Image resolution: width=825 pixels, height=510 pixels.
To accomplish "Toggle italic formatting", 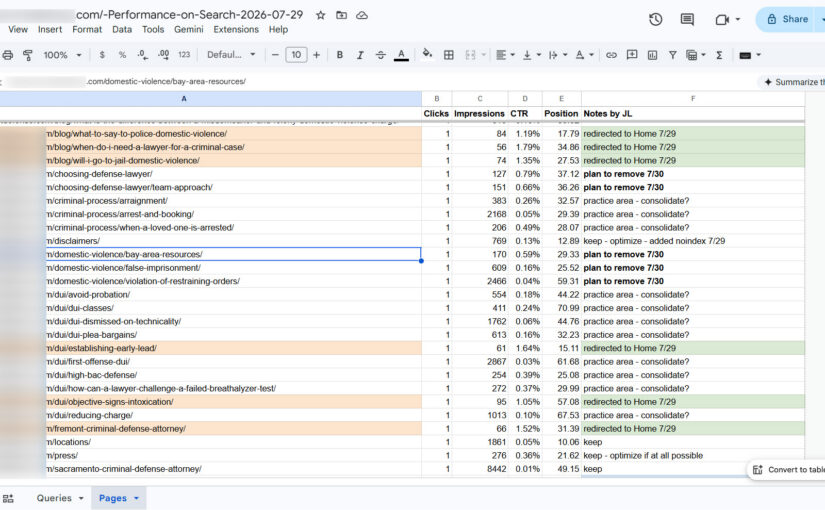I will pos(360,55).
